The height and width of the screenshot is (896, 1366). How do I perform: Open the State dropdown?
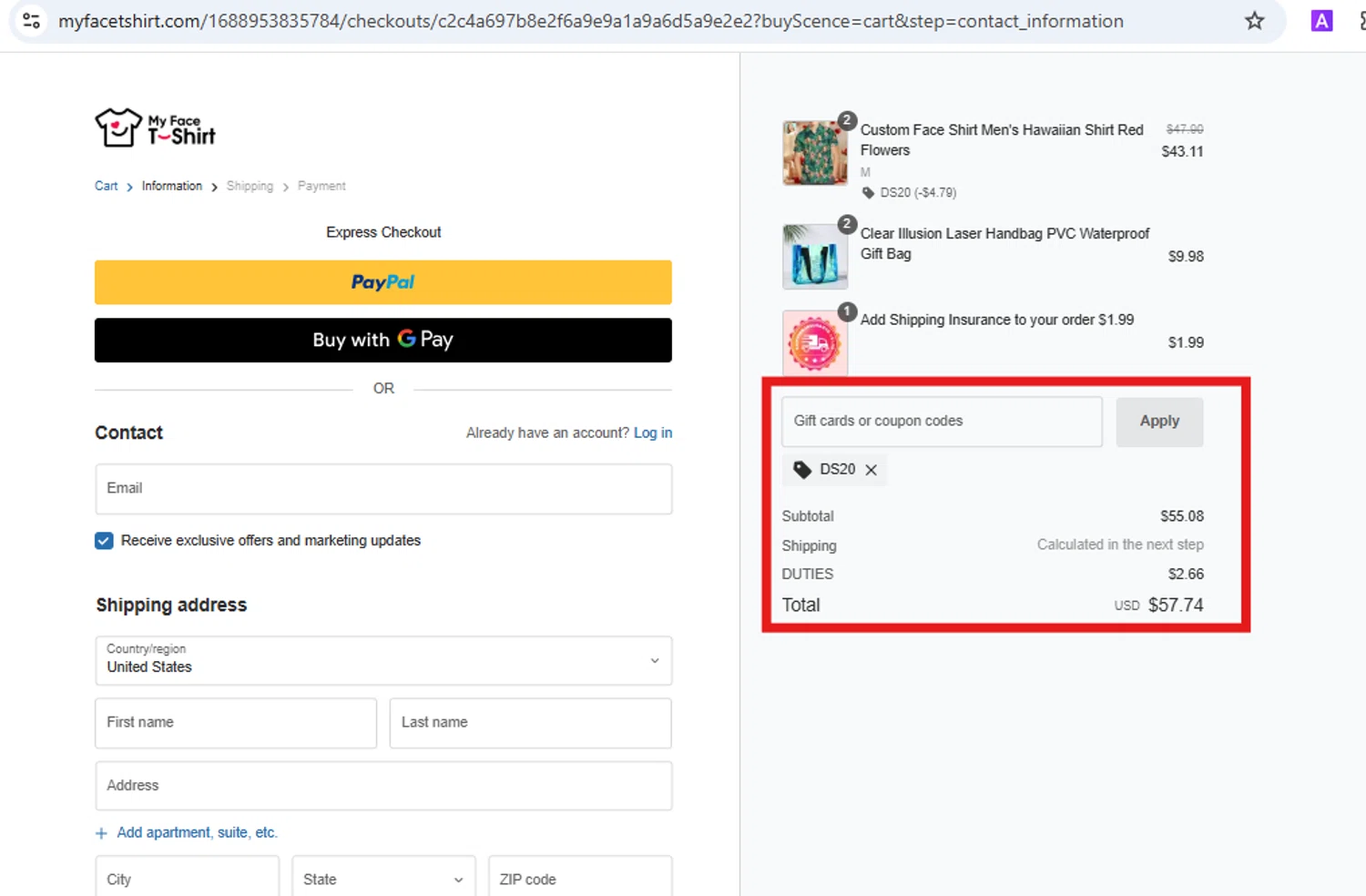coord(383,878)
